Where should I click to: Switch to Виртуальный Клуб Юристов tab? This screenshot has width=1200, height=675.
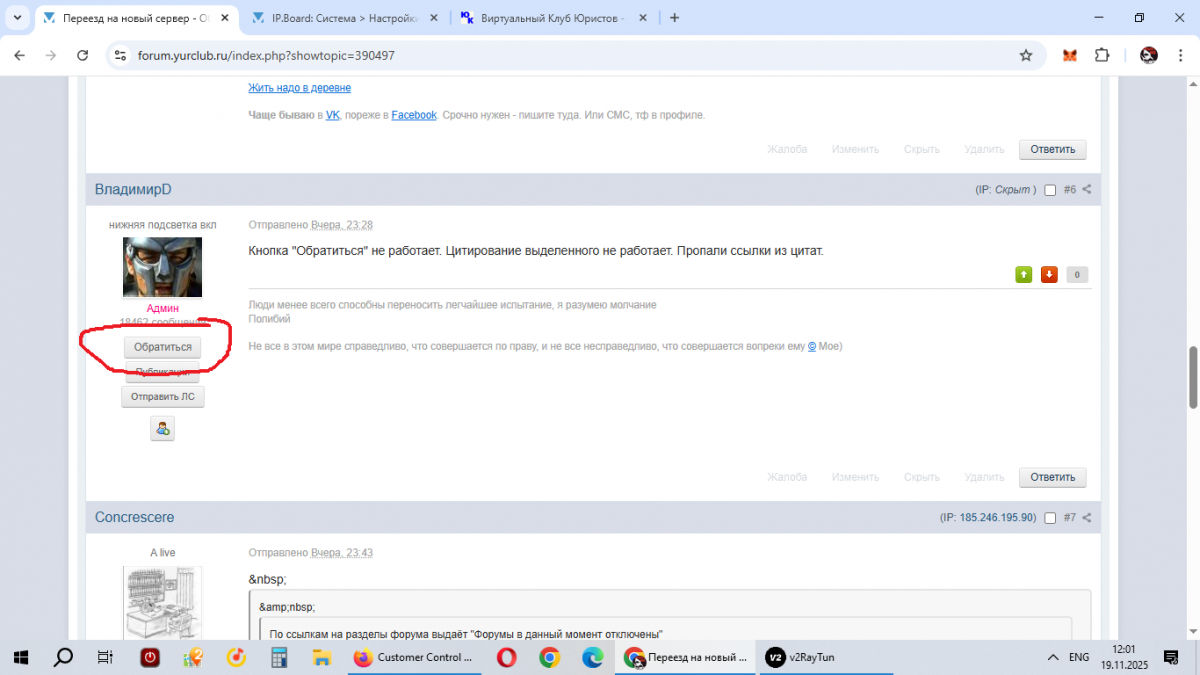pos(552,18)
